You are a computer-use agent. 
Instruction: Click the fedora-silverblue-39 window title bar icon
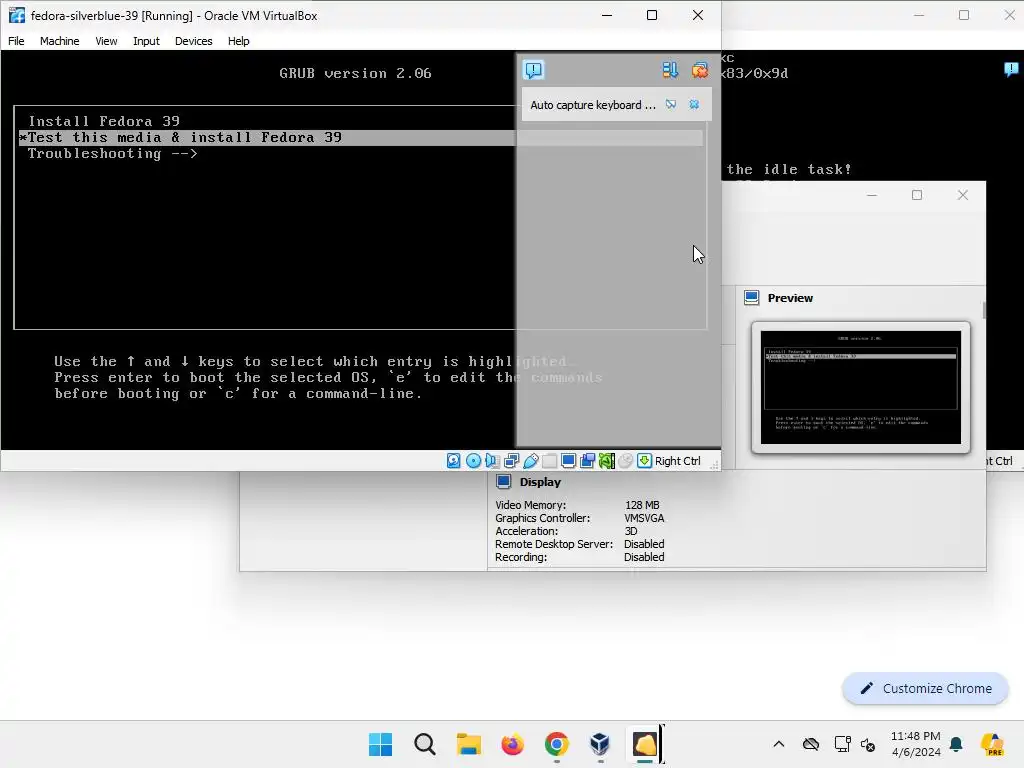(16, 15)
